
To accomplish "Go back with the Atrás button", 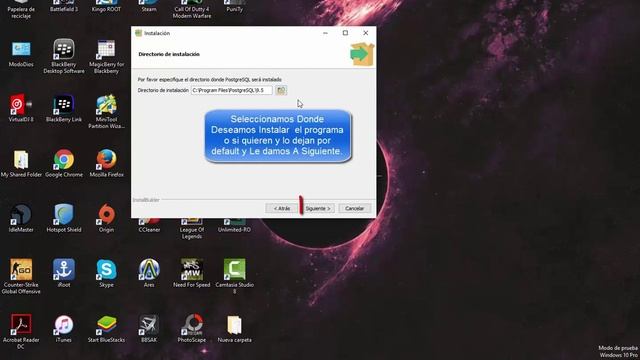I will point(282,208).
